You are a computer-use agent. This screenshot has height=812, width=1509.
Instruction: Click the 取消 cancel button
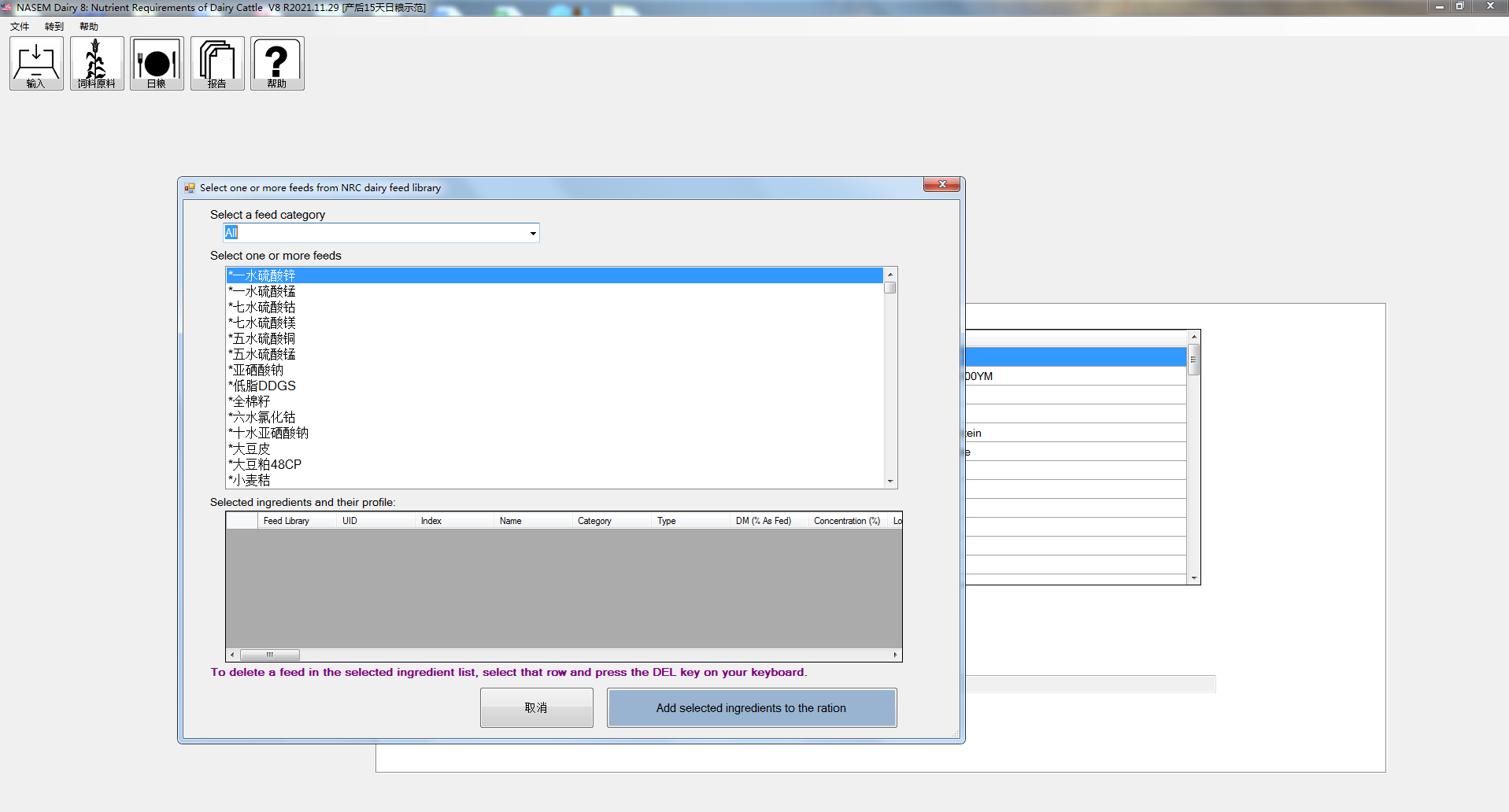(x=537, y=707)
